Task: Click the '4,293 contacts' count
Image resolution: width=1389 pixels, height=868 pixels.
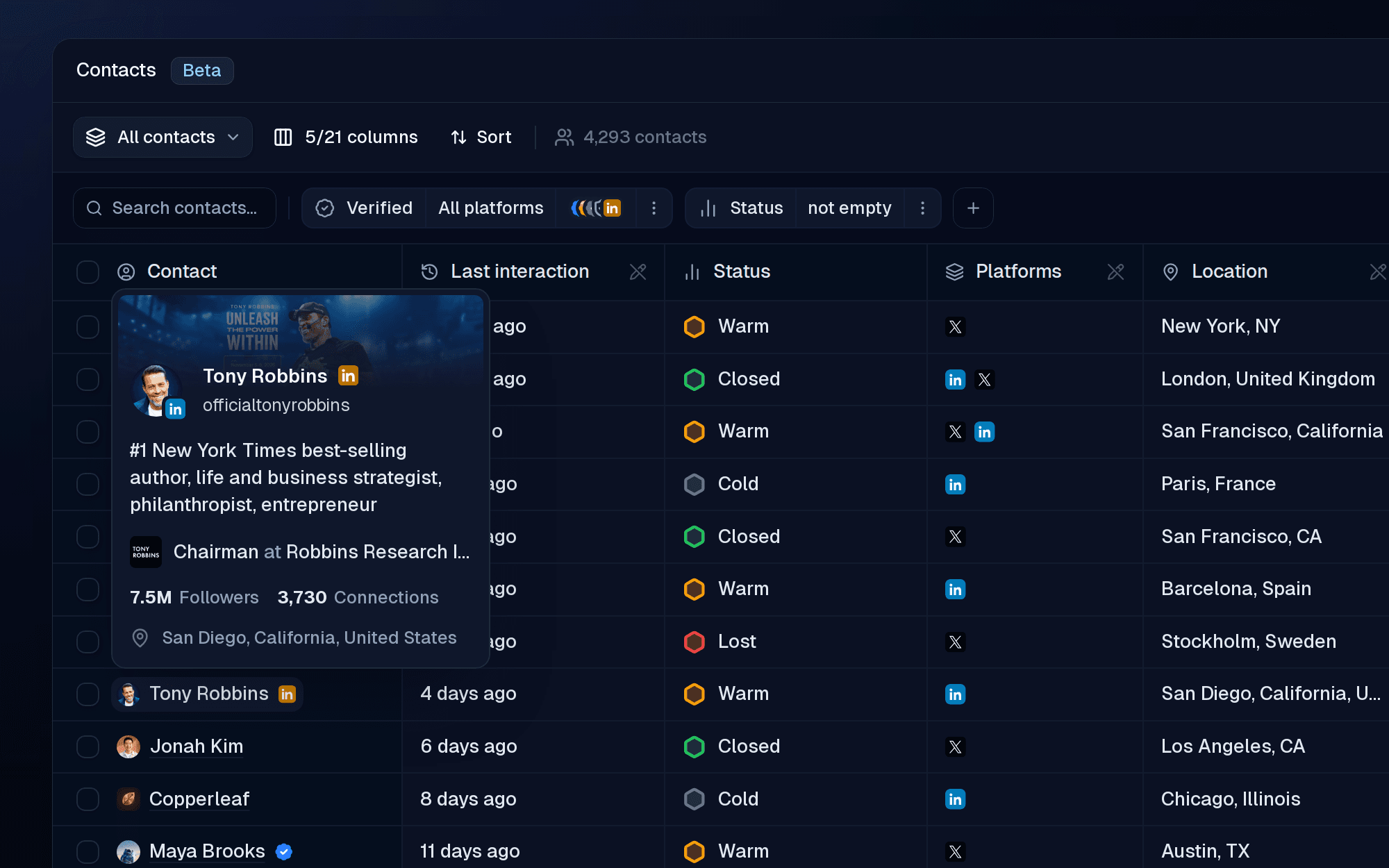Action: 630,137
